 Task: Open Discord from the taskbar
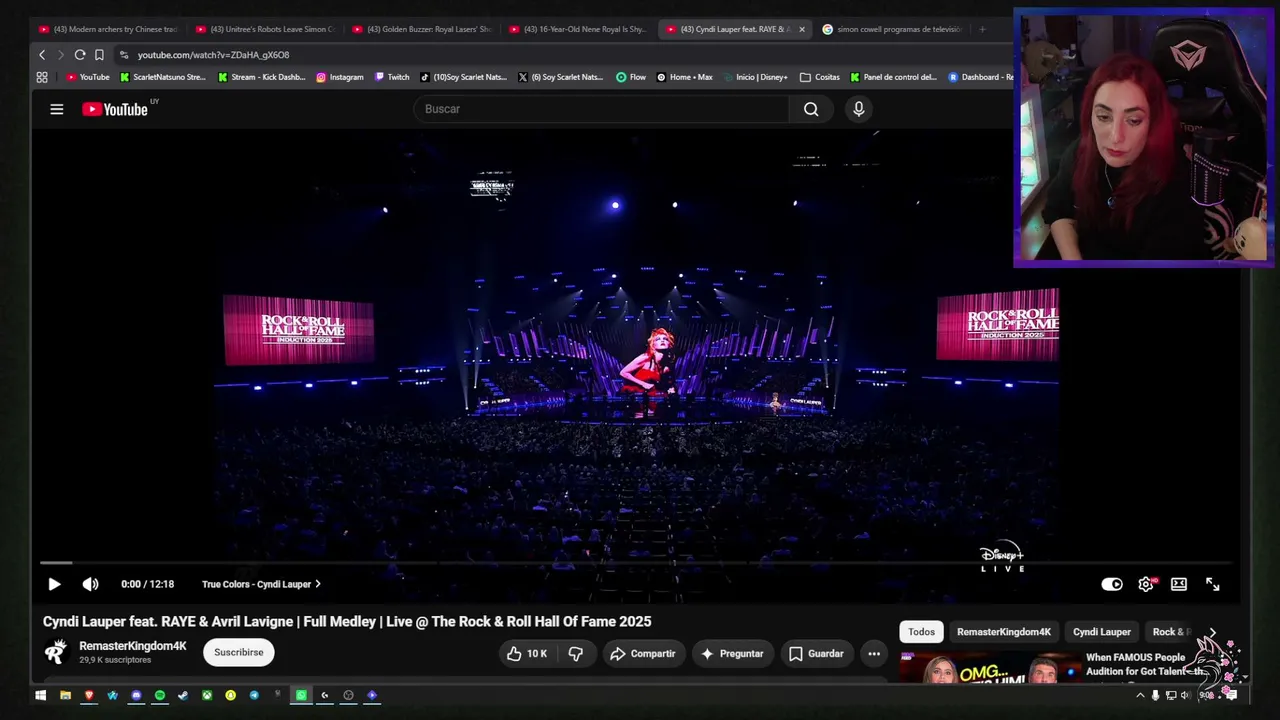click(x=136, y=695)
